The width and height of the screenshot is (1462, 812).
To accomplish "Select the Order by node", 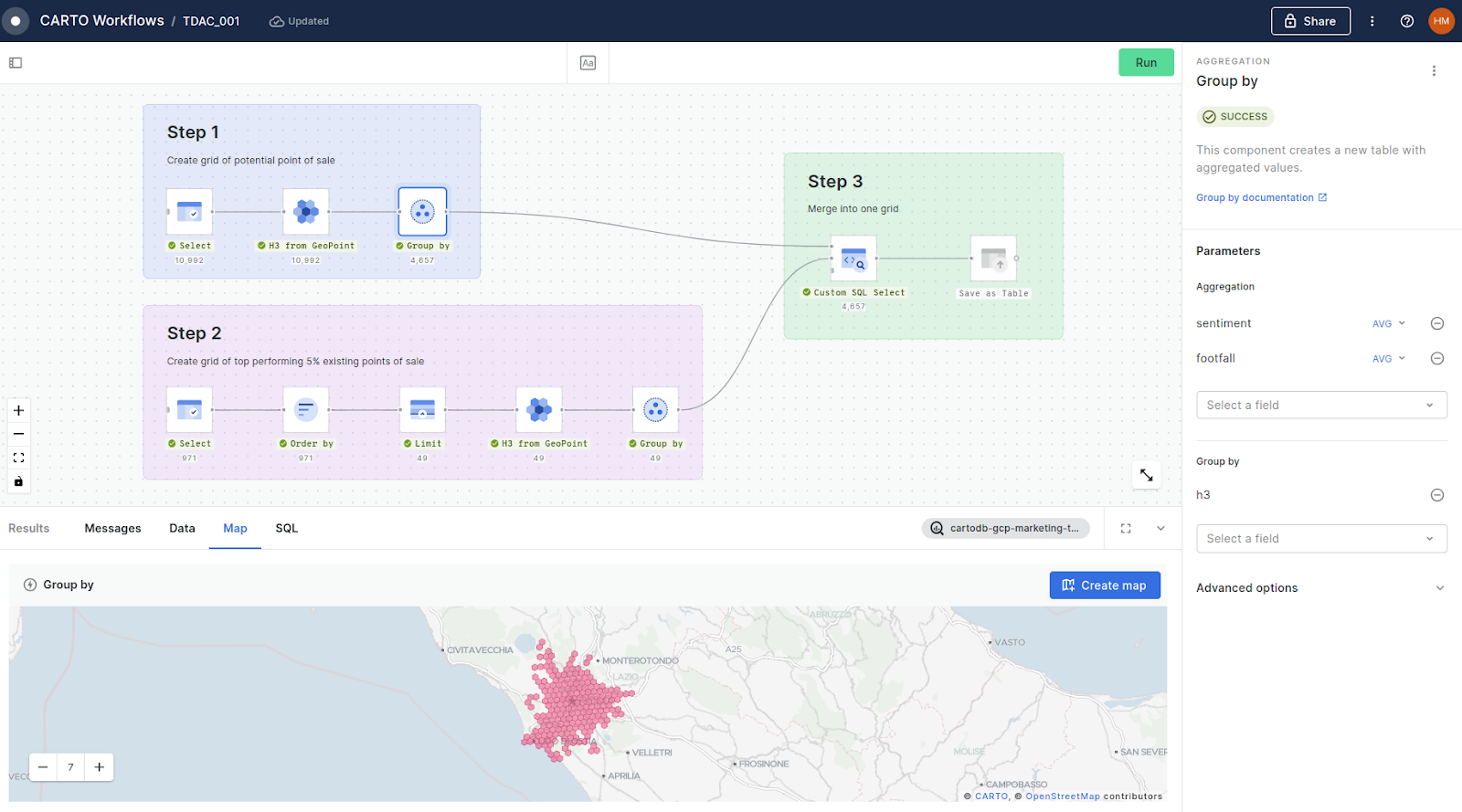I will point(306,410).
